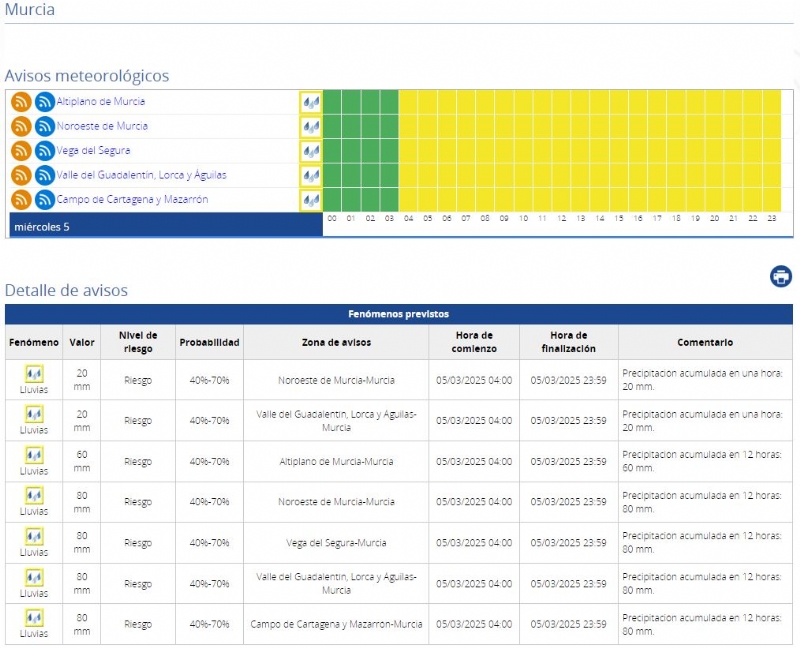Open orange RSS feed for Vega del Segura
The image size is (800, 648).
(21, 151)
